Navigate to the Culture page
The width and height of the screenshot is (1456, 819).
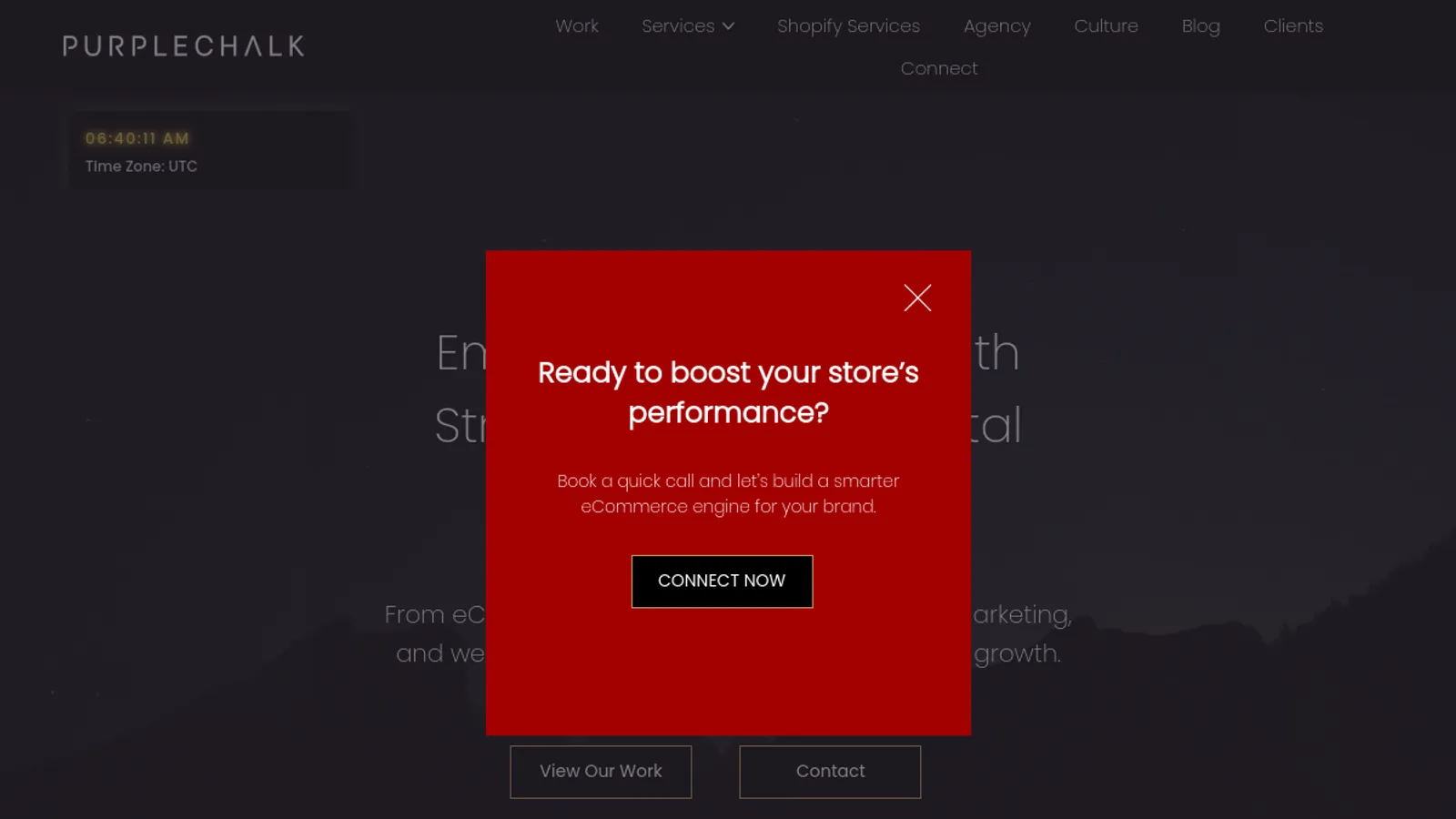point(1106,26)
